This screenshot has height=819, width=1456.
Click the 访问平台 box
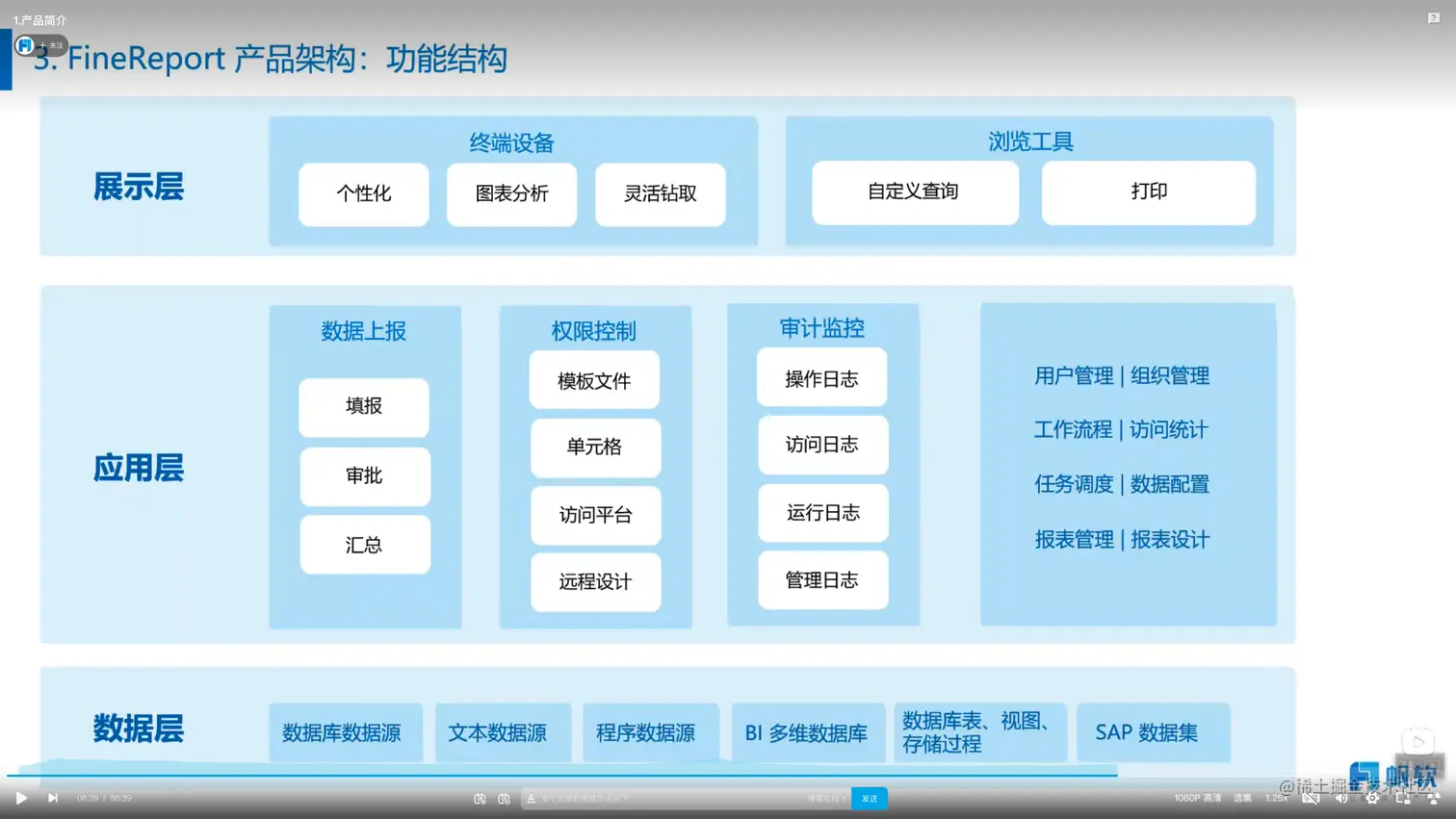click(x=595, y=515)
